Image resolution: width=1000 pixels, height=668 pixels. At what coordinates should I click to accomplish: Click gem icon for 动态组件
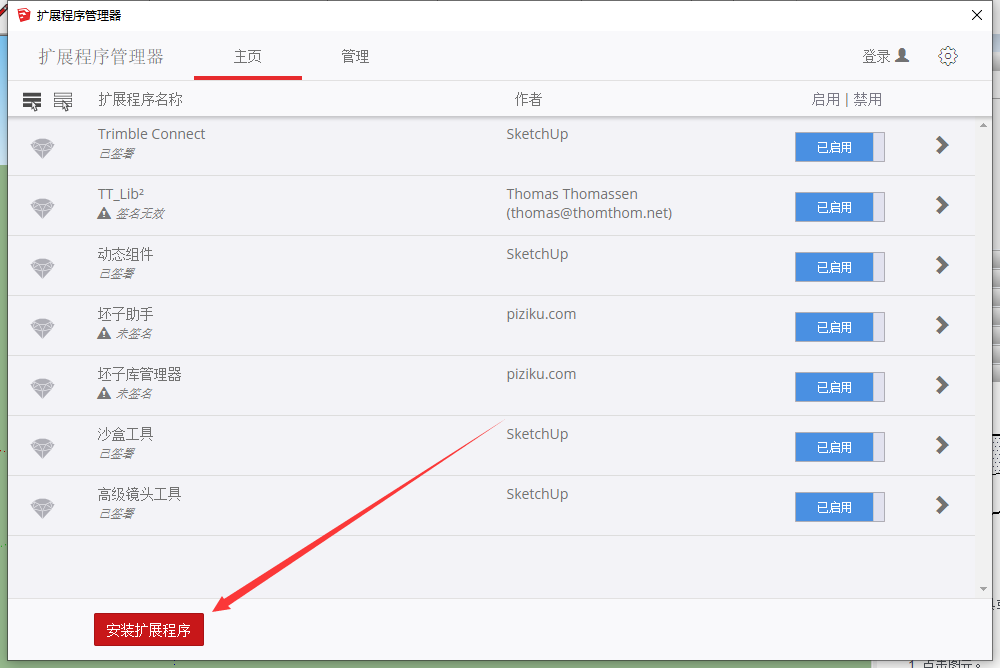tap(43, 268)
